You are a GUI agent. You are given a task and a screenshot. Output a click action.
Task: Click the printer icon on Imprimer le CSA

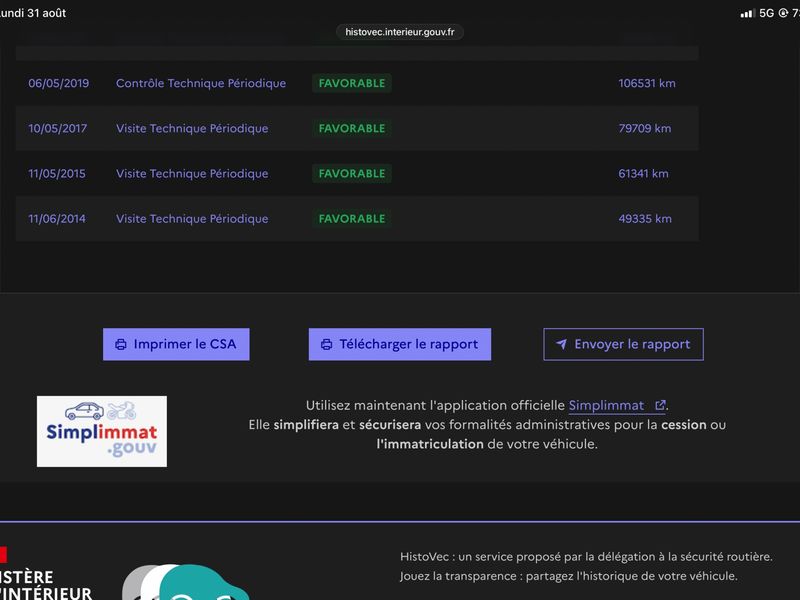click(x=121, y=344)
